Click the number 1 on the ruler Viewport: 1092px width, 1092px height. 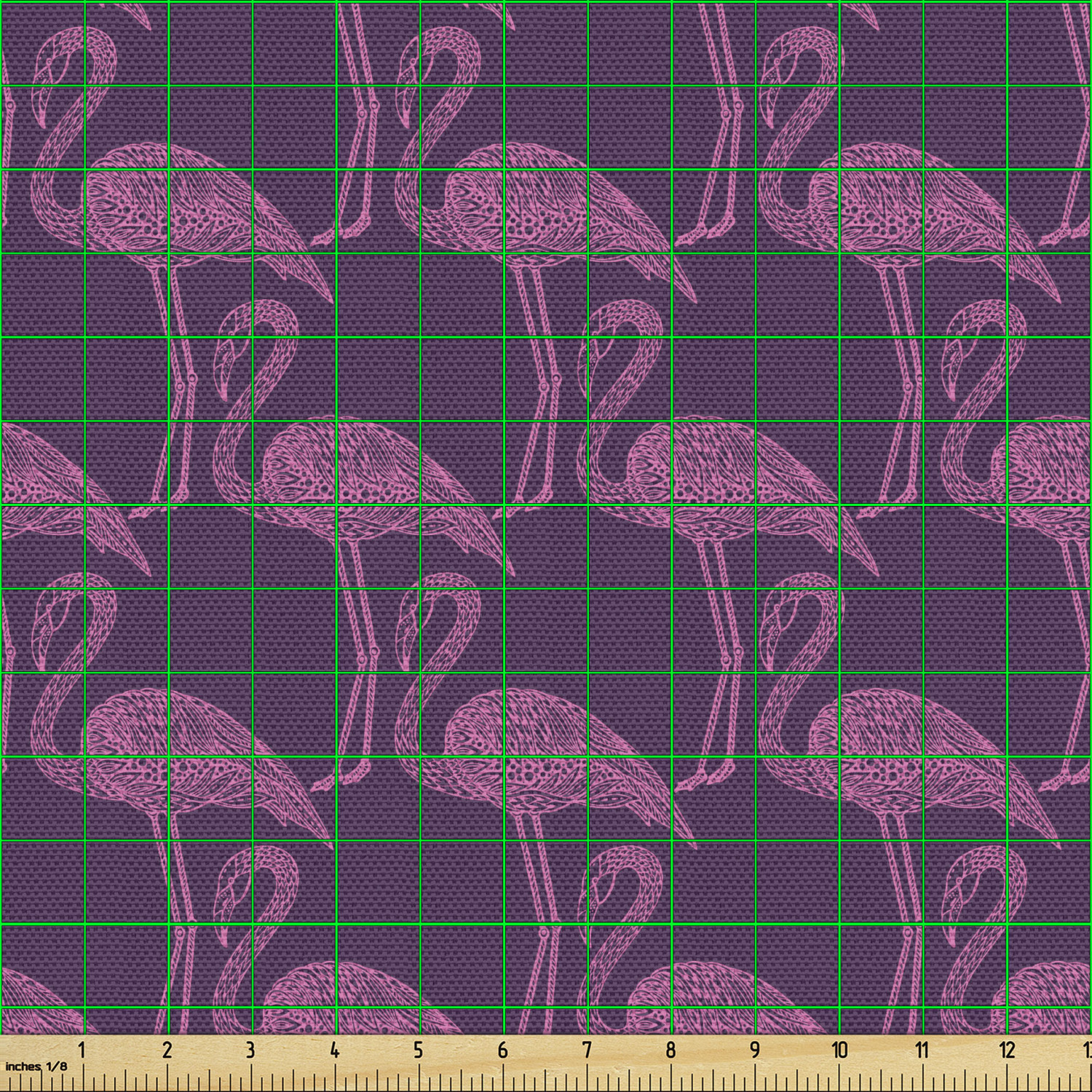click(x=82, y=1051)
